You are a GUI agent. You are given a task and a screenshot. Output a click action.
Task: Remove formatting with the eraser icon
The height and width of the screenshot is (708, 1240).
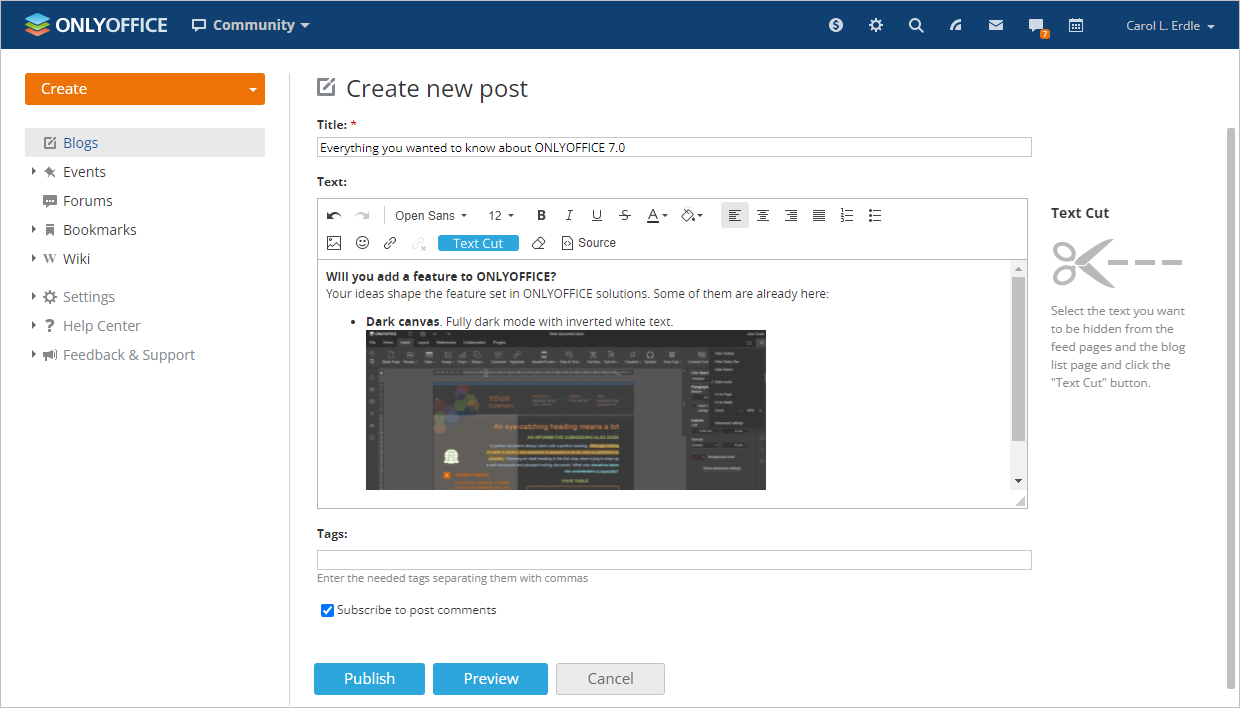tap(538, 242)
